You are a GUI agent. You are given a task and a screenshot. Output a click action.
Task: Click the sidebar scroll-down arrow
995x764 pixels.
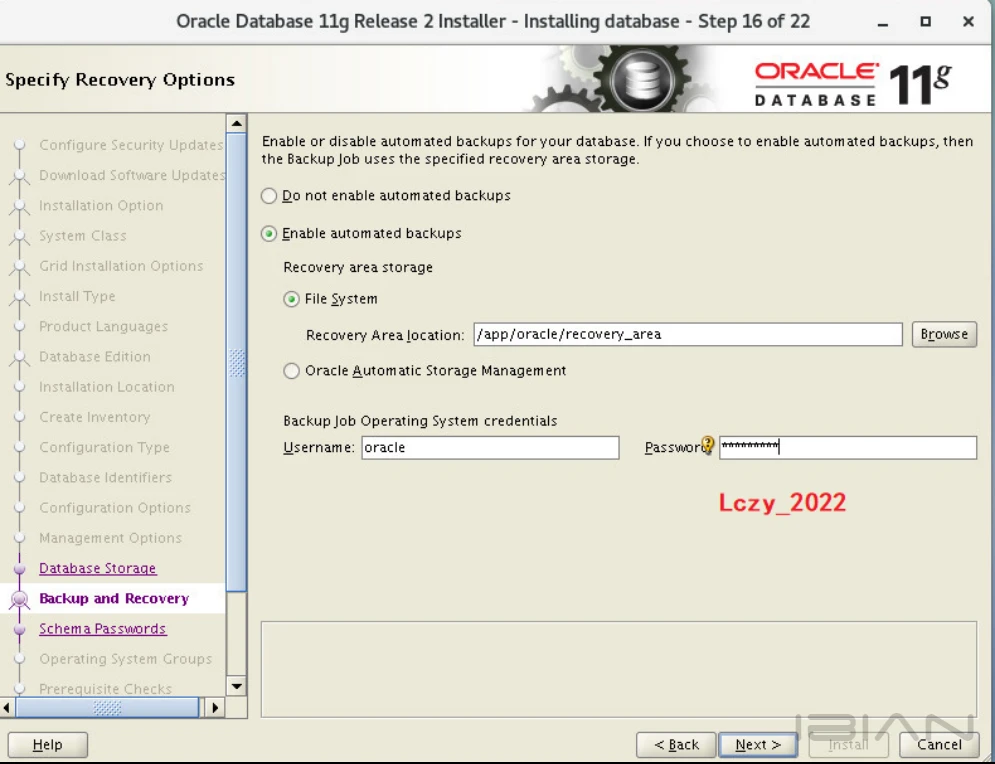[x=237, y=686]
